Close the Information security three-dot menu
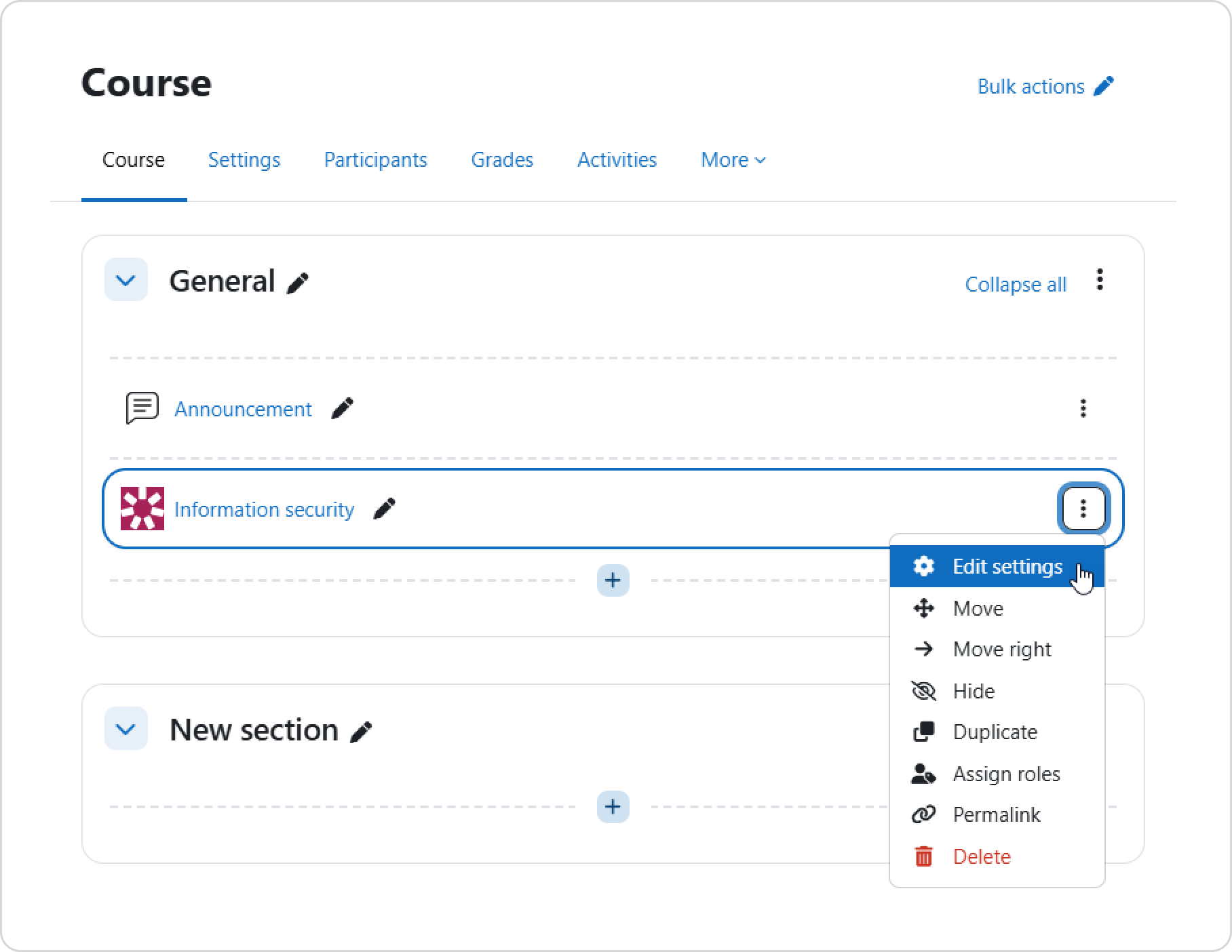Image resolution: width=1232 pixels, height=952 pixels. [1083, 509]
